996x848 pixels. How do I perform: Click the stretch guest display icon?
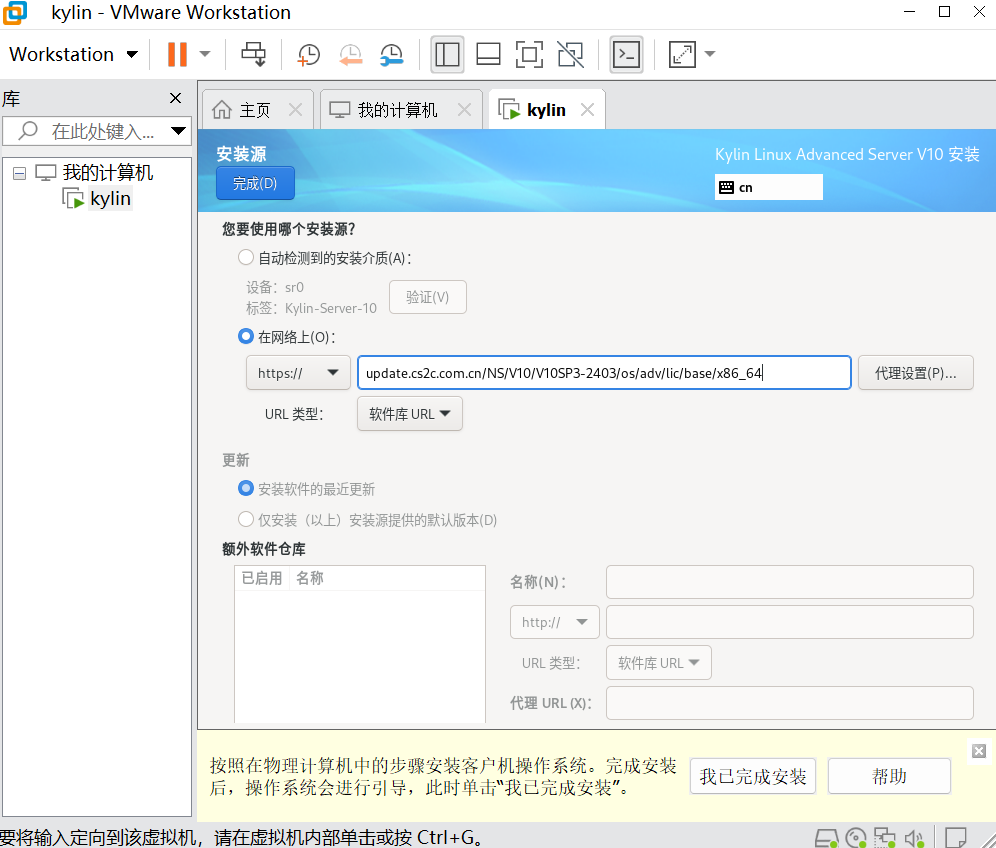(x=682, y=55)
